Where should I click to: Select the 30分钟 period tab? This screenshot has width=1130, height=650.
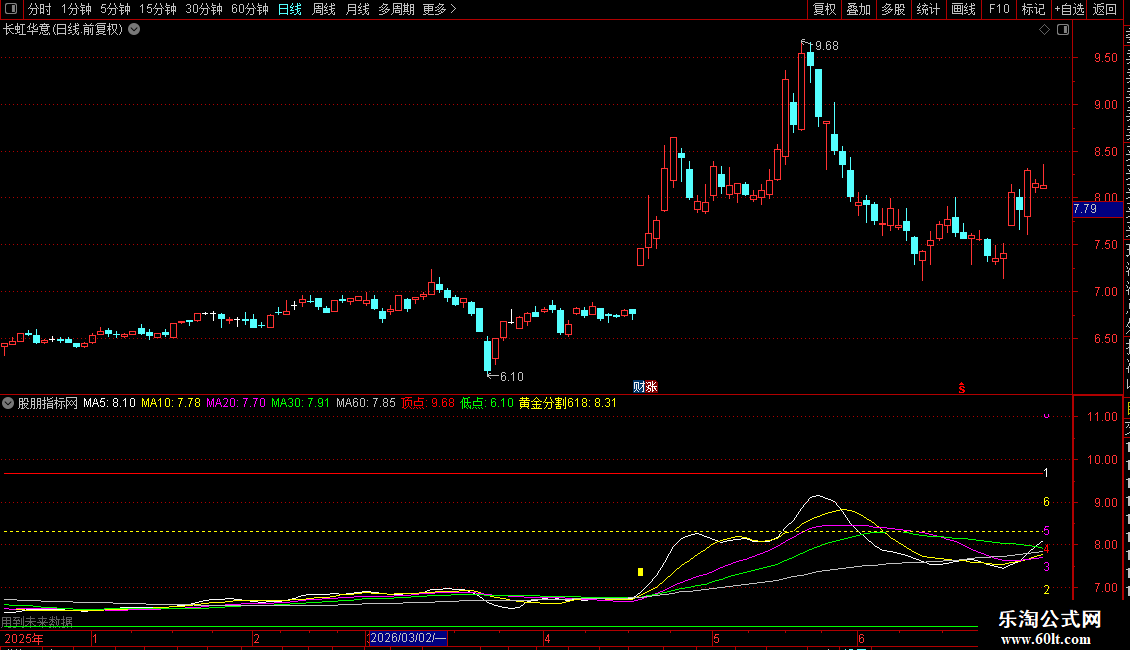204,9
